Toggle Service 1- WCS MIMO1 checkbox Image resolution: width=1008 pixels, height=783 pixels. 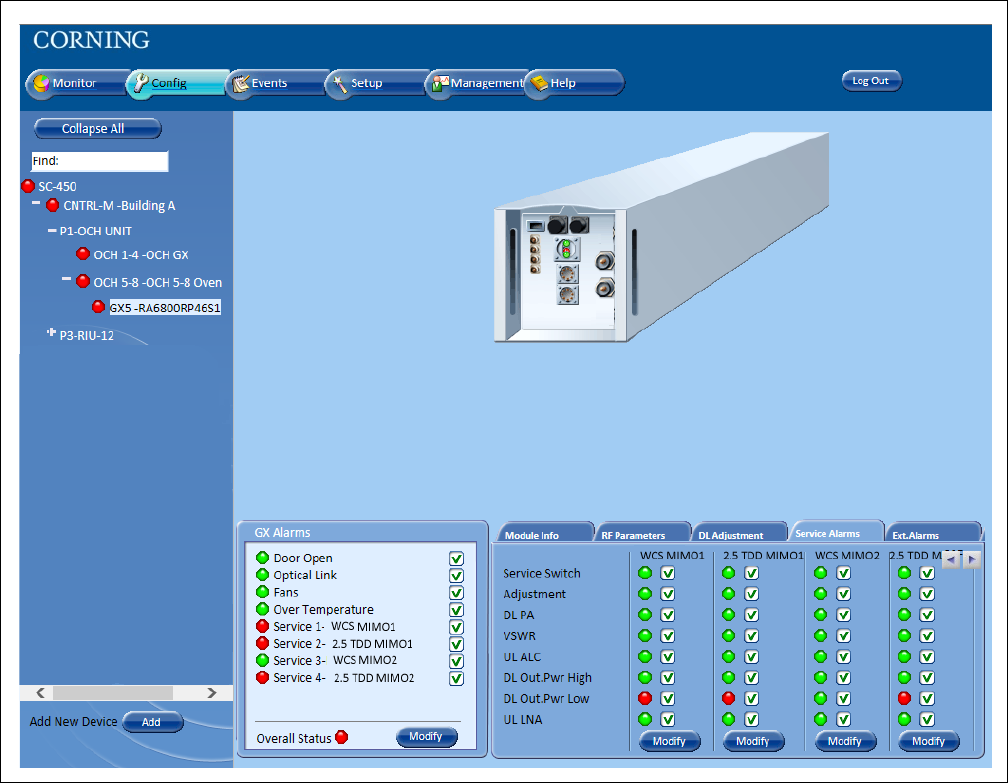pos(456,627)
